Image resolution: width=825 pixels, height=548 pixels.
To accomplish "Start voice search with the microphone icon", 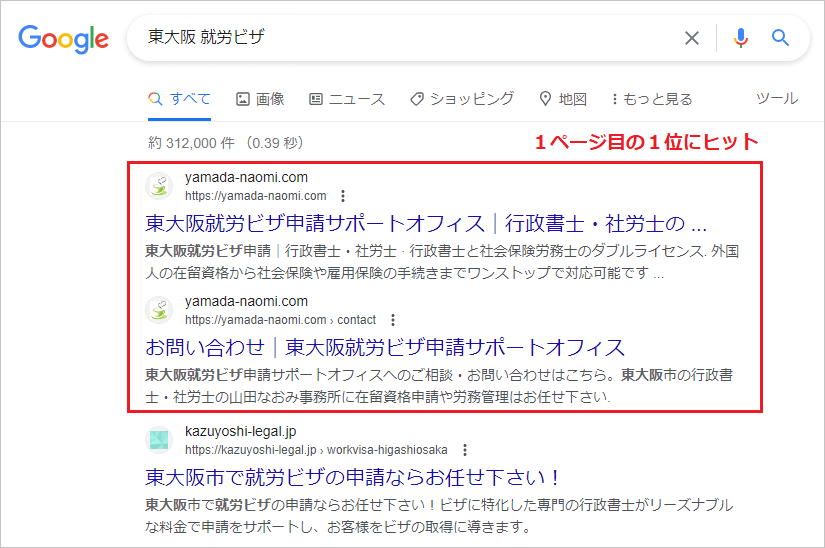I will (741, 38).
